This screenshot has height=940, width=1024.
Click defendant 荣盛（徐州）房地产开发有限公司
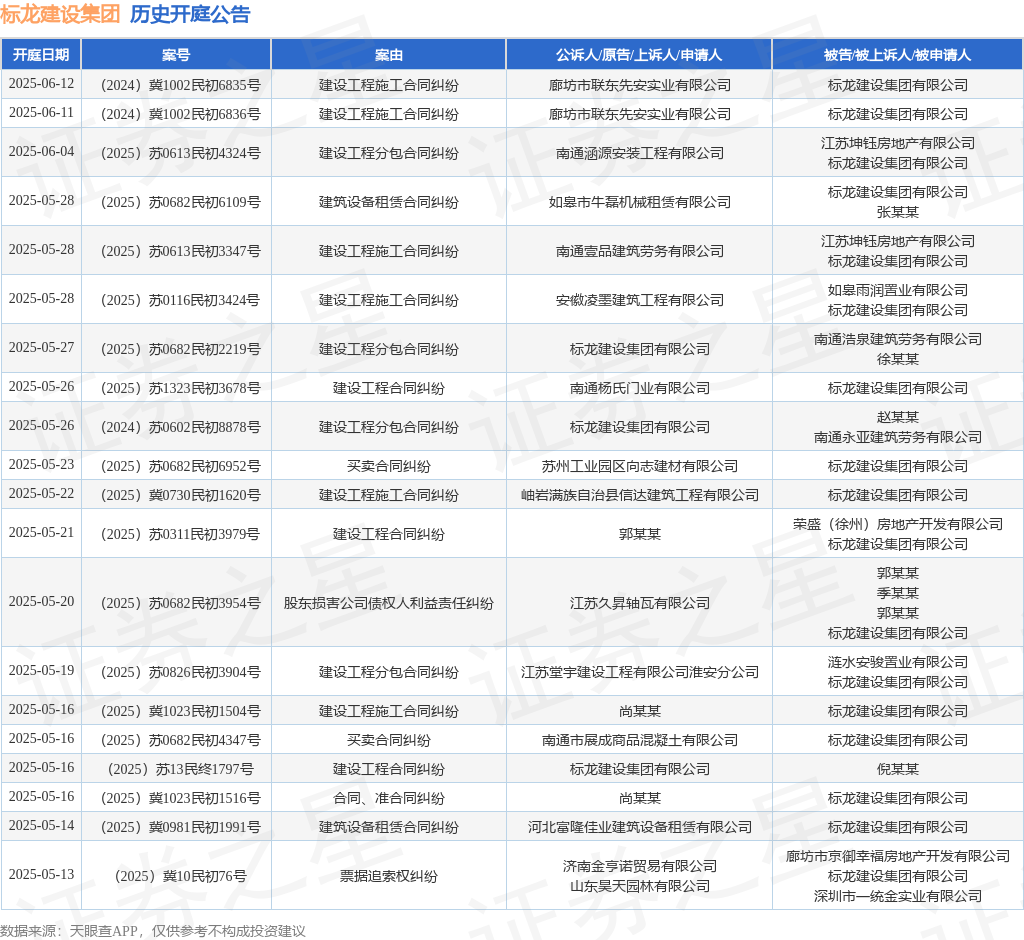pyautogui.click(x=897, y=524)
